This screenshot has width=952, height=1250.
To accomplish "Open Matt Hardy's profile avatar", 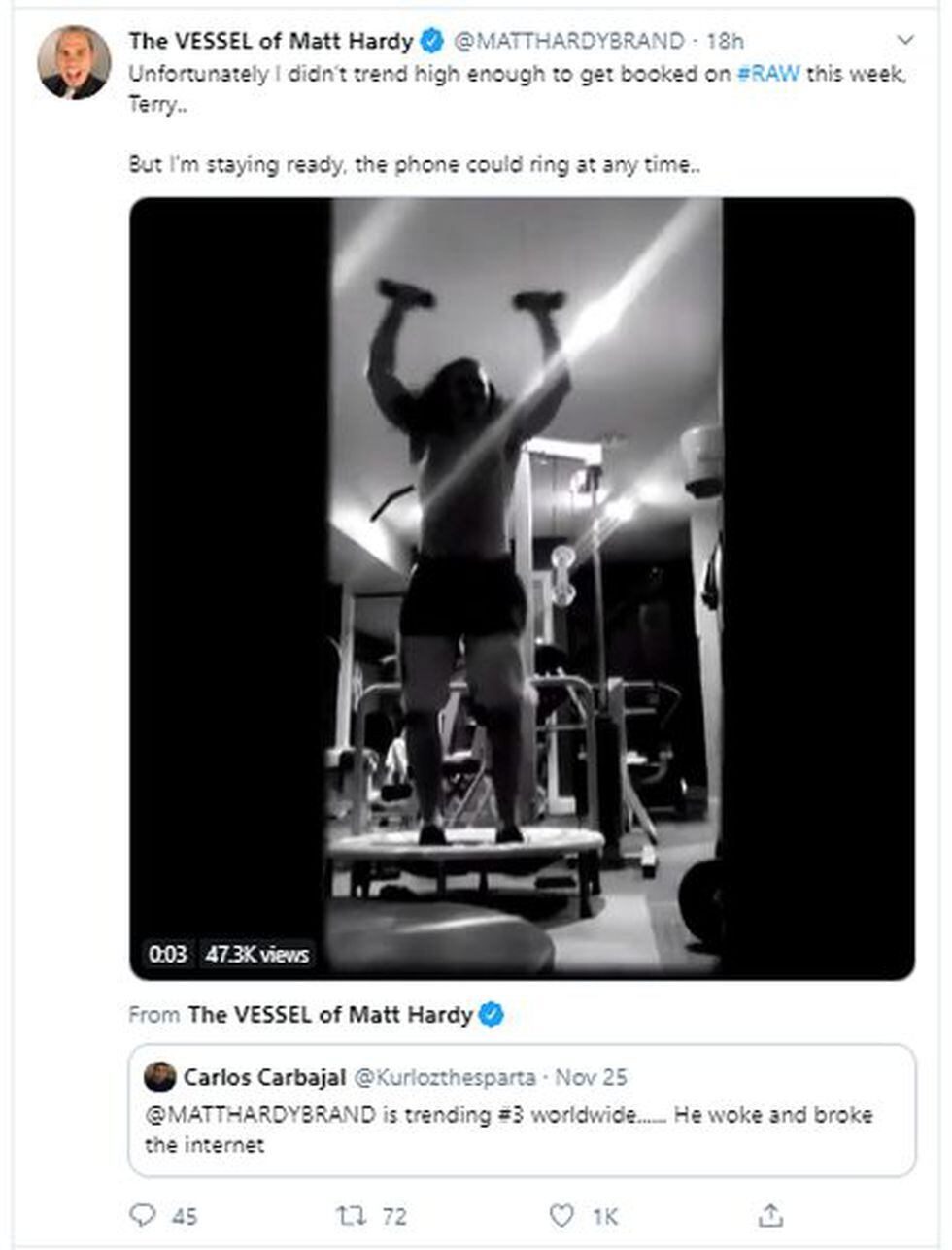I will 74,62.
